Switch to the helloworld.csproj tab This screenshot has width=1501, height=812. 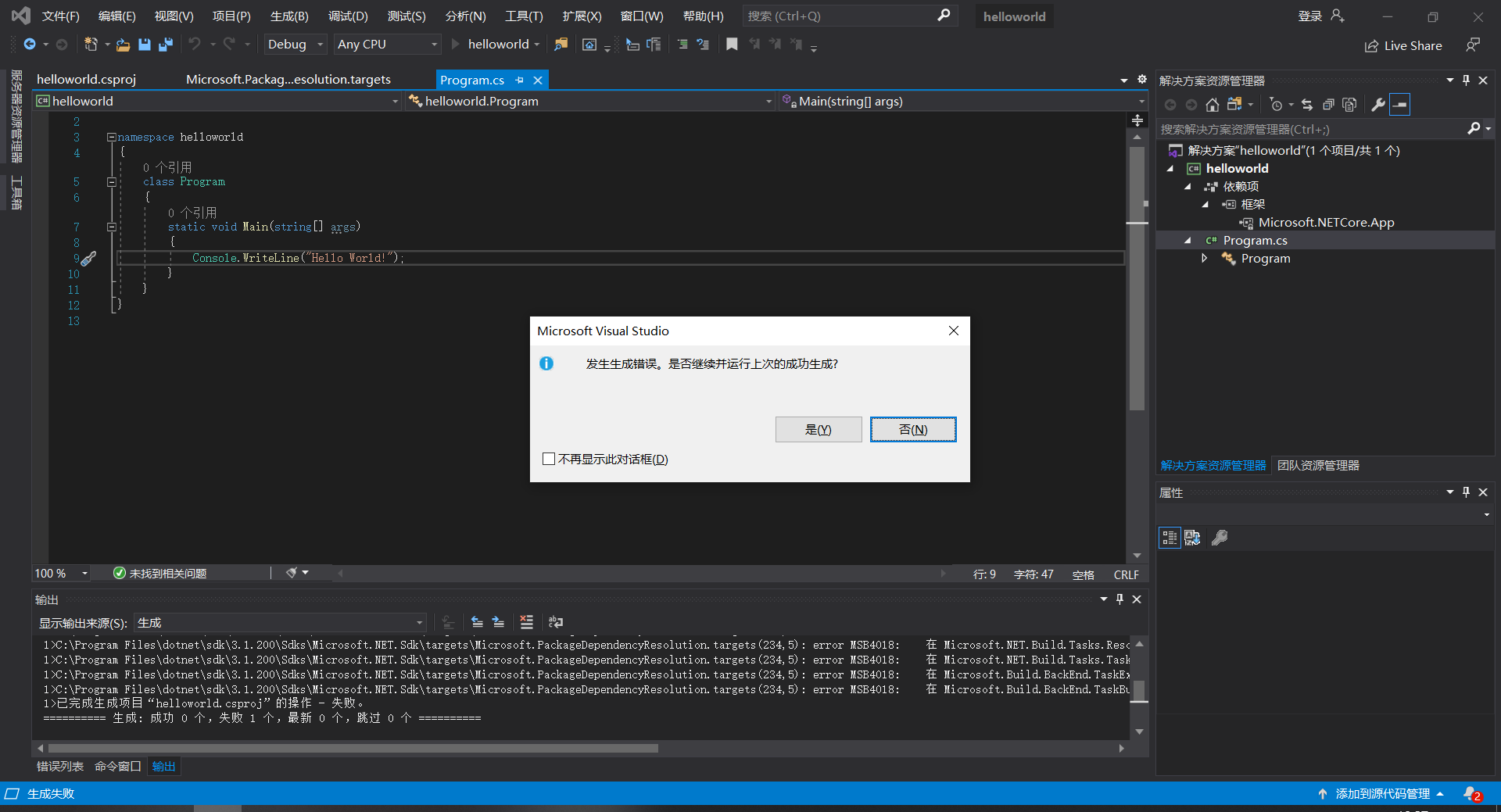click(86, 80)
